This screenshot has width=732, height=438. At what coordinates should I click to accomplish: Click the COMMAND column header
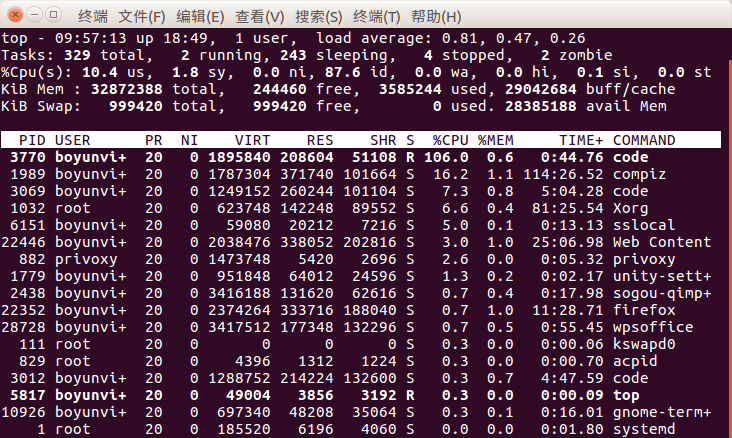[x=644, y=140]
